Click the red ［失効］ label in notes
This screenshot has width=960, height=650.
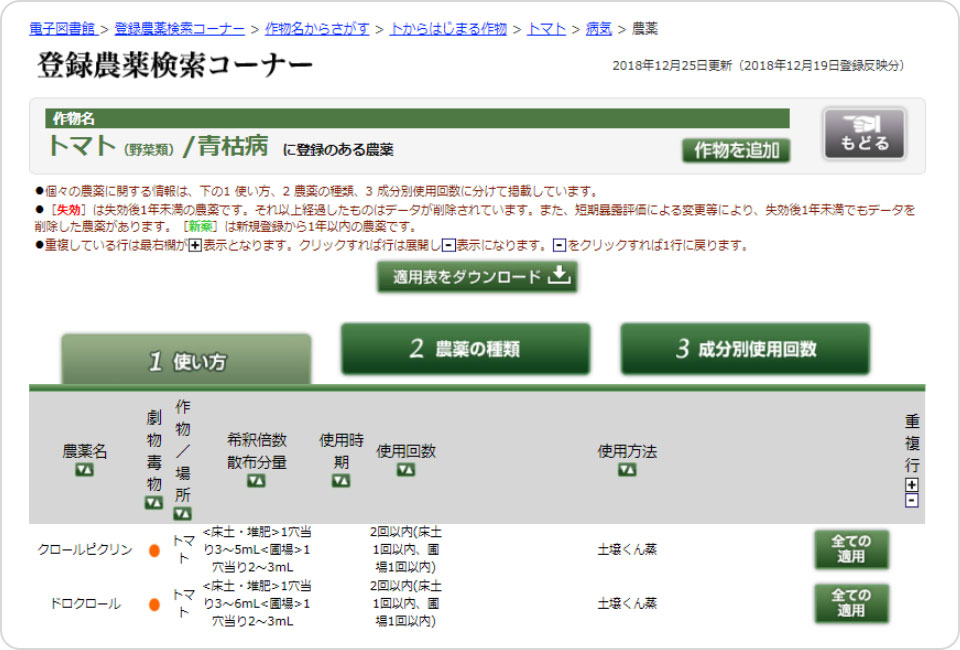coord(67,210)
